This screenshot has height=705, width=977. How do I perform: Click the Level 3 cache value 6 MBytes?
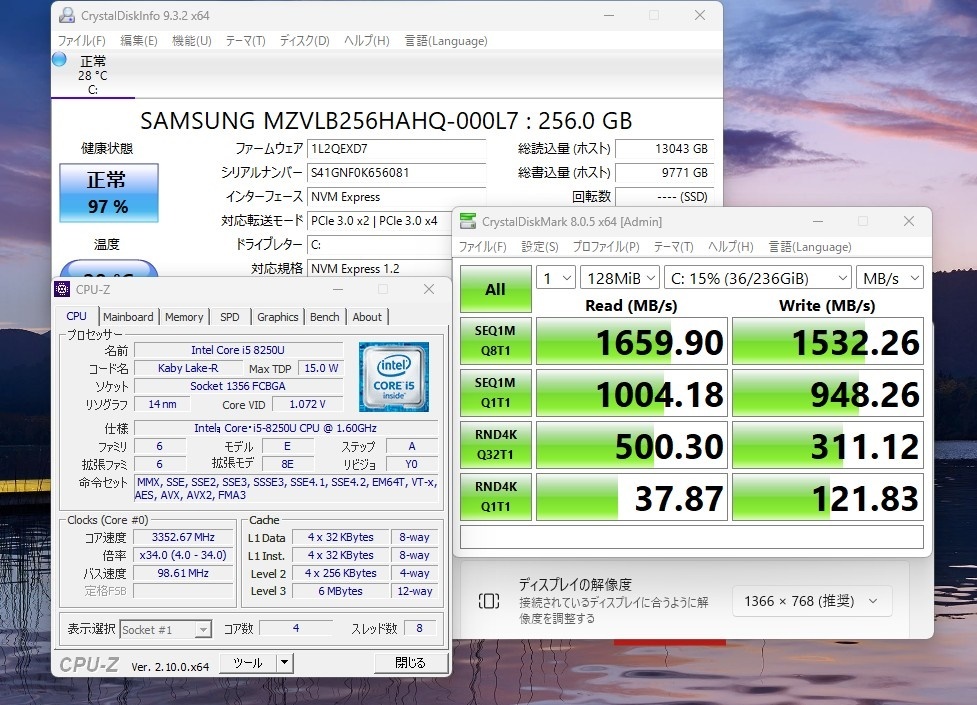[340, 591]
